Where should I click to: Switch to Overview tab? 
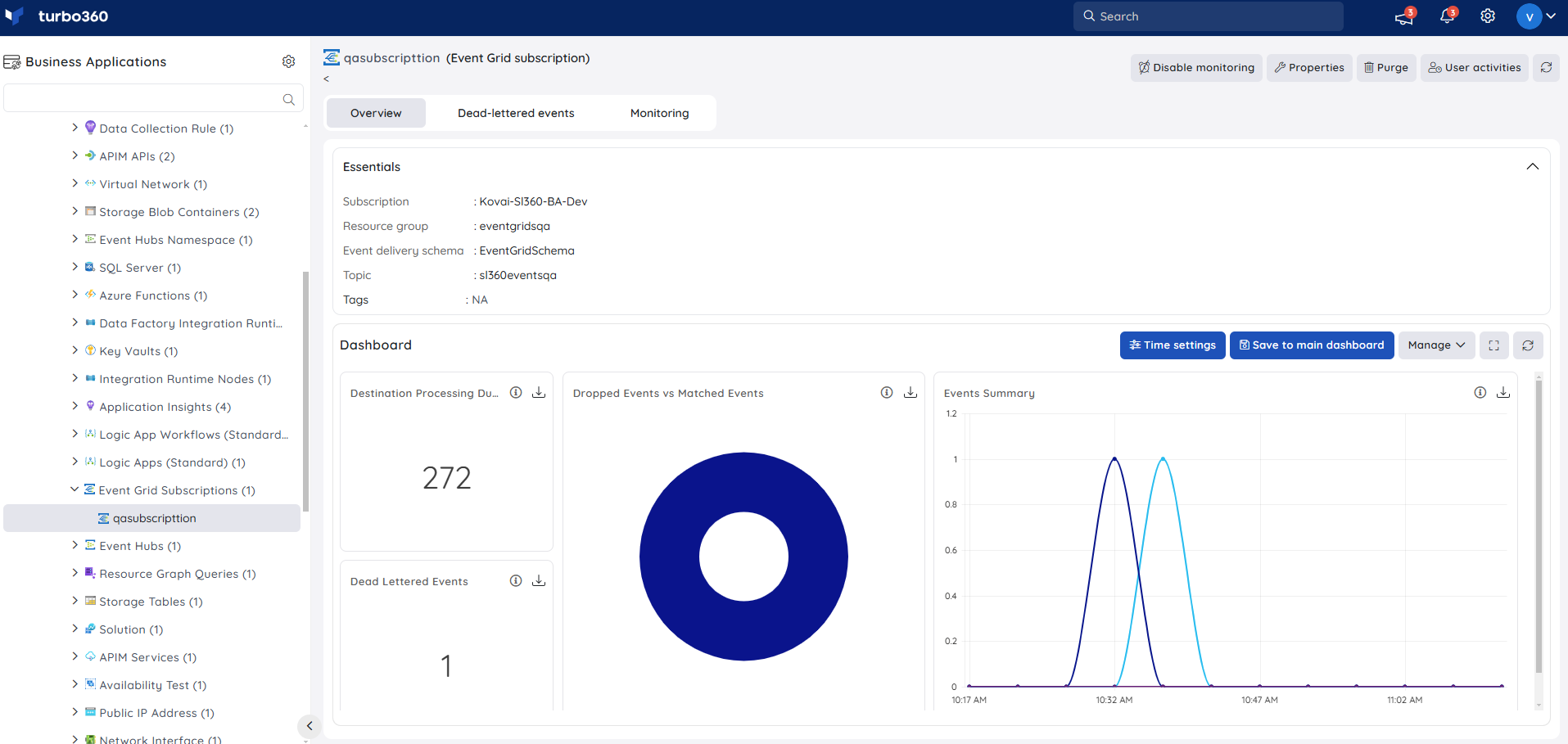click(x=376, y=113)
